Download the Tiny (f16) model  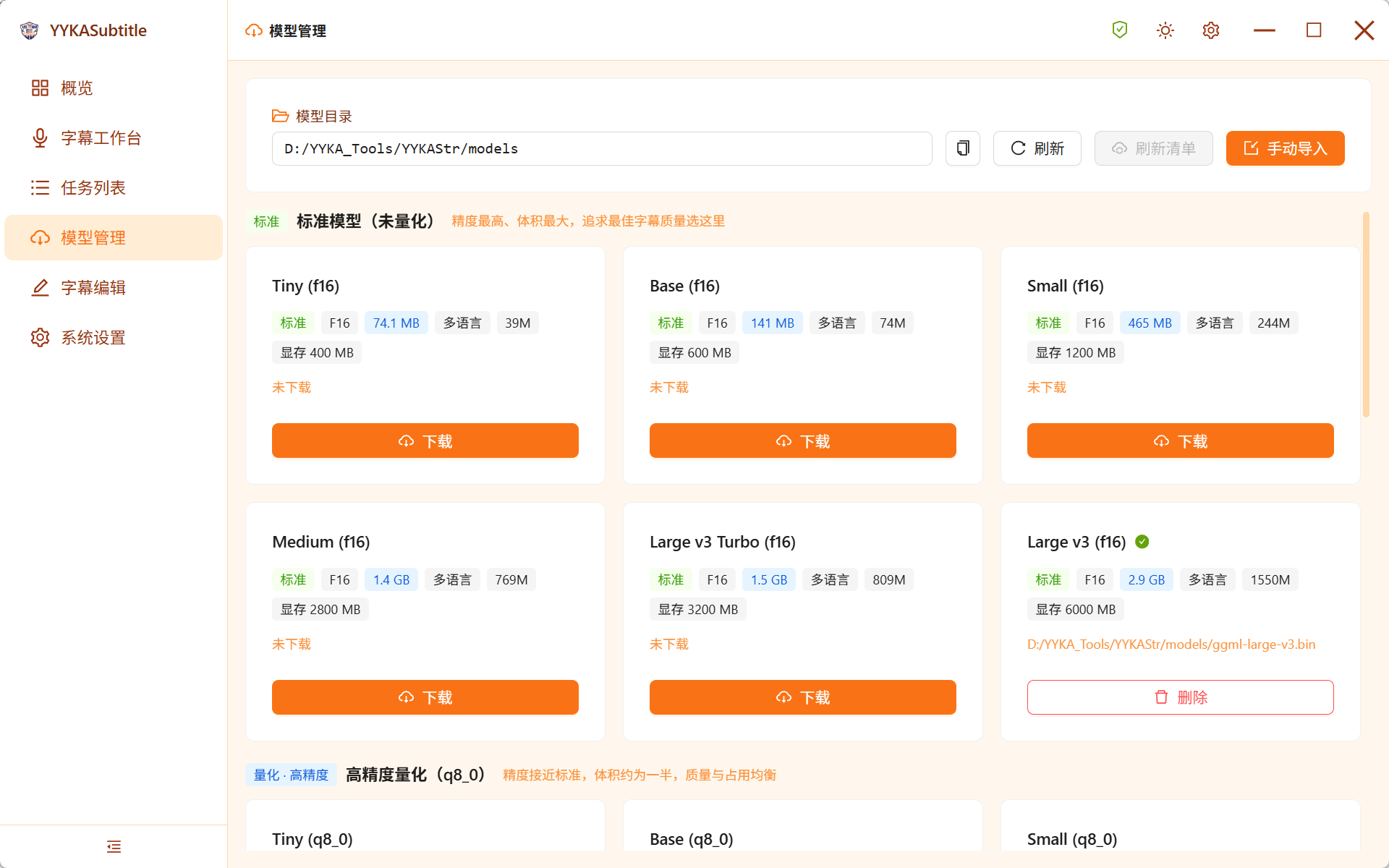pos(425,441)
